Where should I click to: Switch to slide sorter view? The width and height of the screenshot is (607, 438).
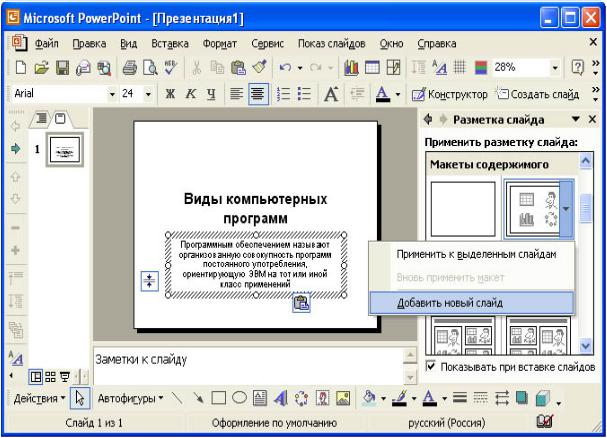(x=50, y=377)
